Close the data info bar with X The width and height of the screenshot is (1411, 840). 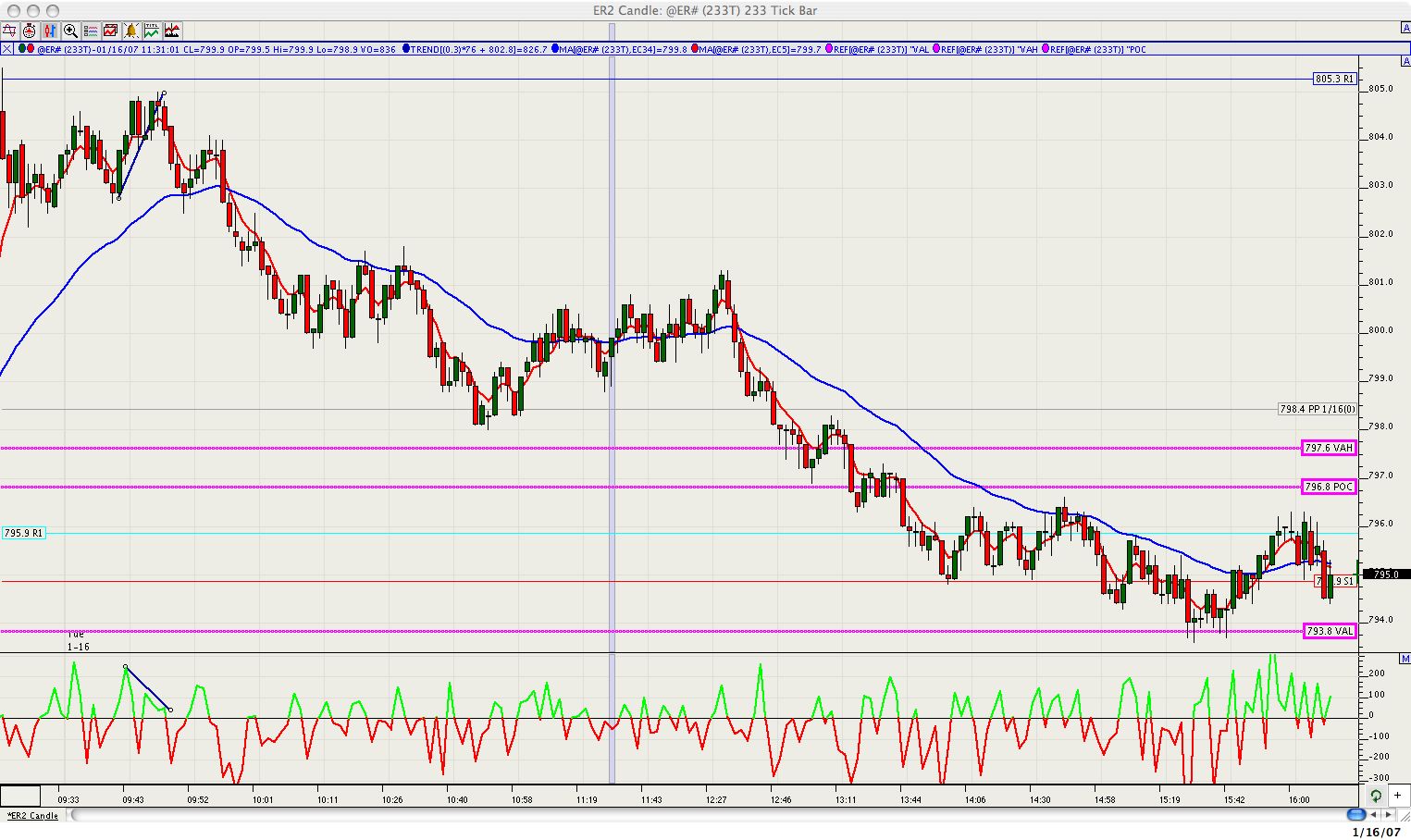pyautogui.click(x=6, y=49)
